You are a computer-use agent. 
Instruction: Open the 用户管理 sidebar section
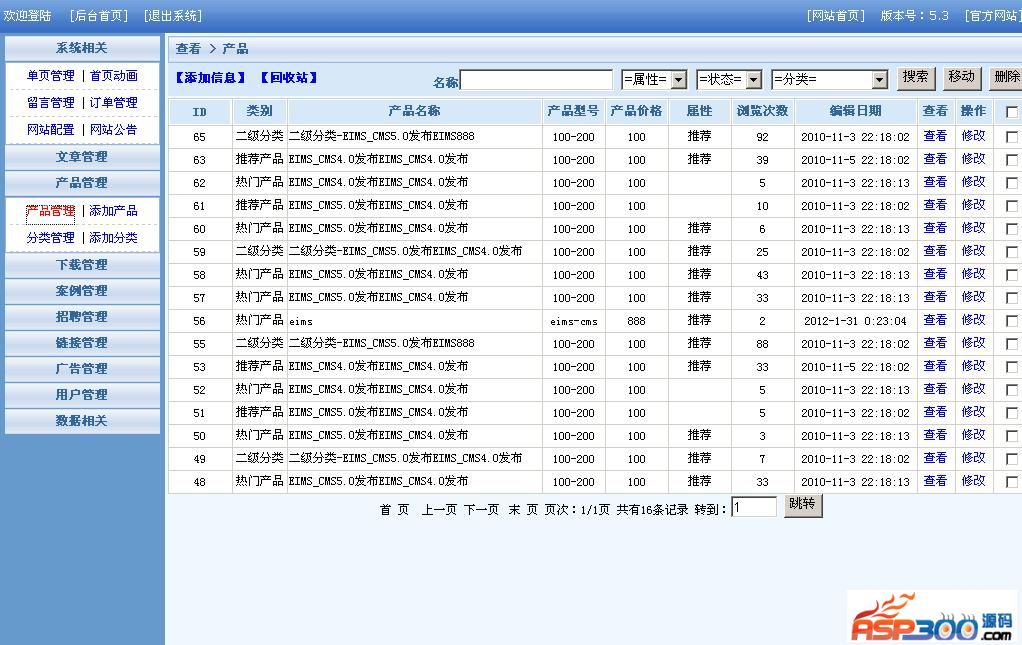pyautogui.click(x=82, y=395)
